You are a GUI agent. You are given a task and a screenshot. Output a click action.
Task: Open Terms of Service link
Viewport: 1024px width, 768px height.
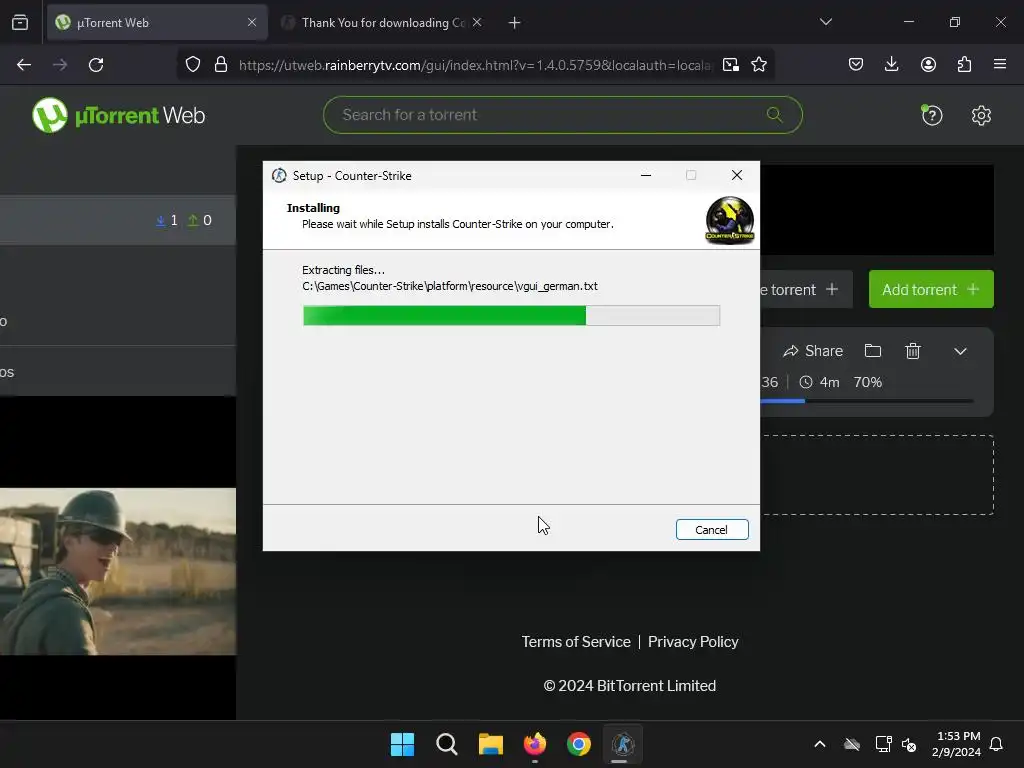click(576, 642)
